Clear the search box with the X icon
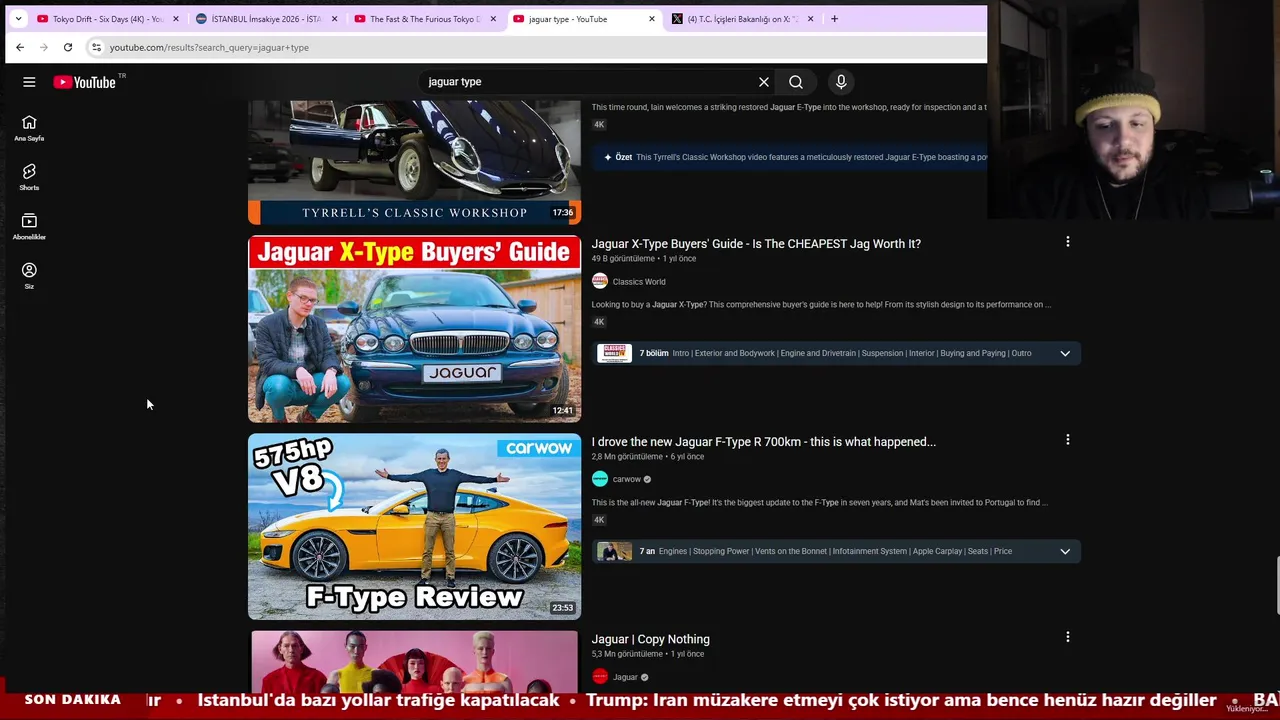 pos(764,82)
